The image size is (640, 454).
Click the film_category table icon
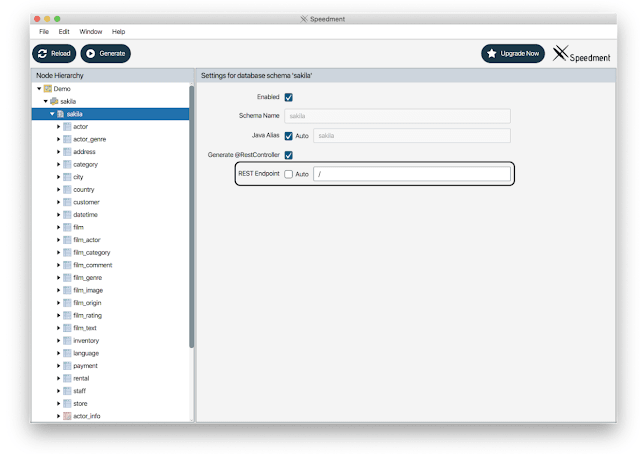(x=67, y=252)
